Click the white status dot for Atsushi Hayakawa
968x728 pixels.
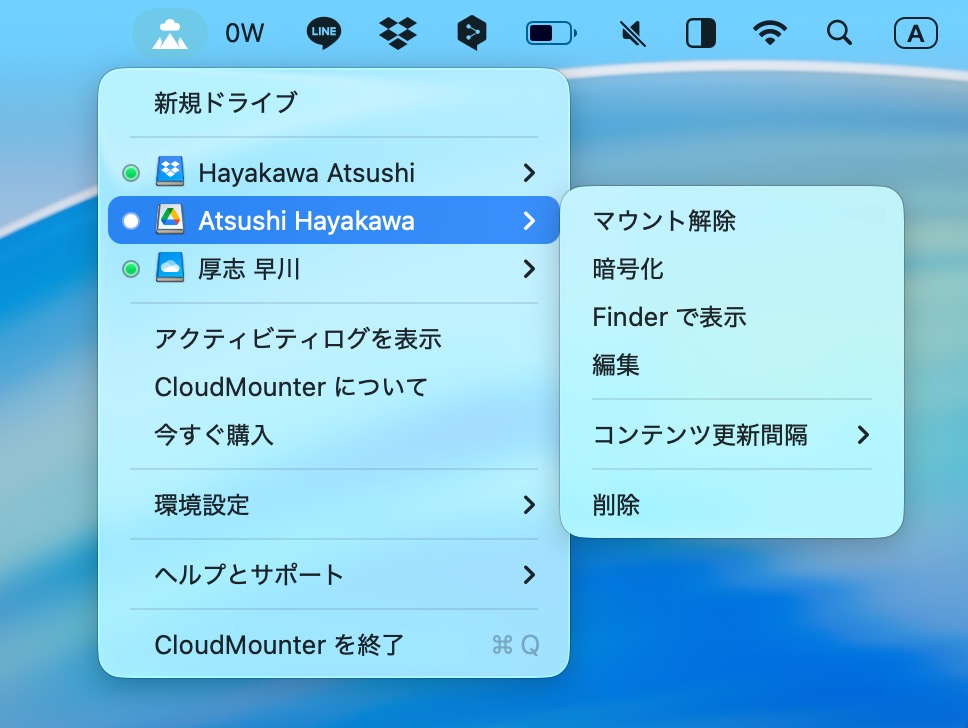(131, 221)
